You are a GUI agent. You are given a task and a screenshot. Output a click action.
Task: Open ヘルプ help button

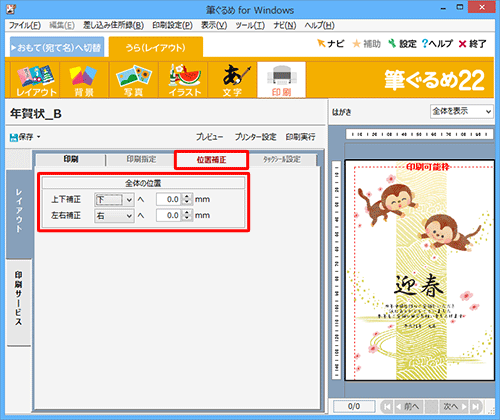(437, 44)
